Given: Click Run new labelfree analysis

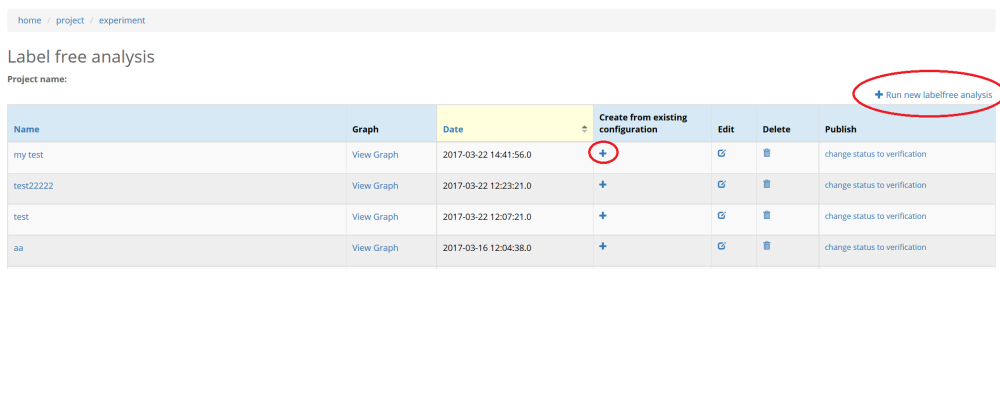Looking at the screenshot, I should 933,95.
